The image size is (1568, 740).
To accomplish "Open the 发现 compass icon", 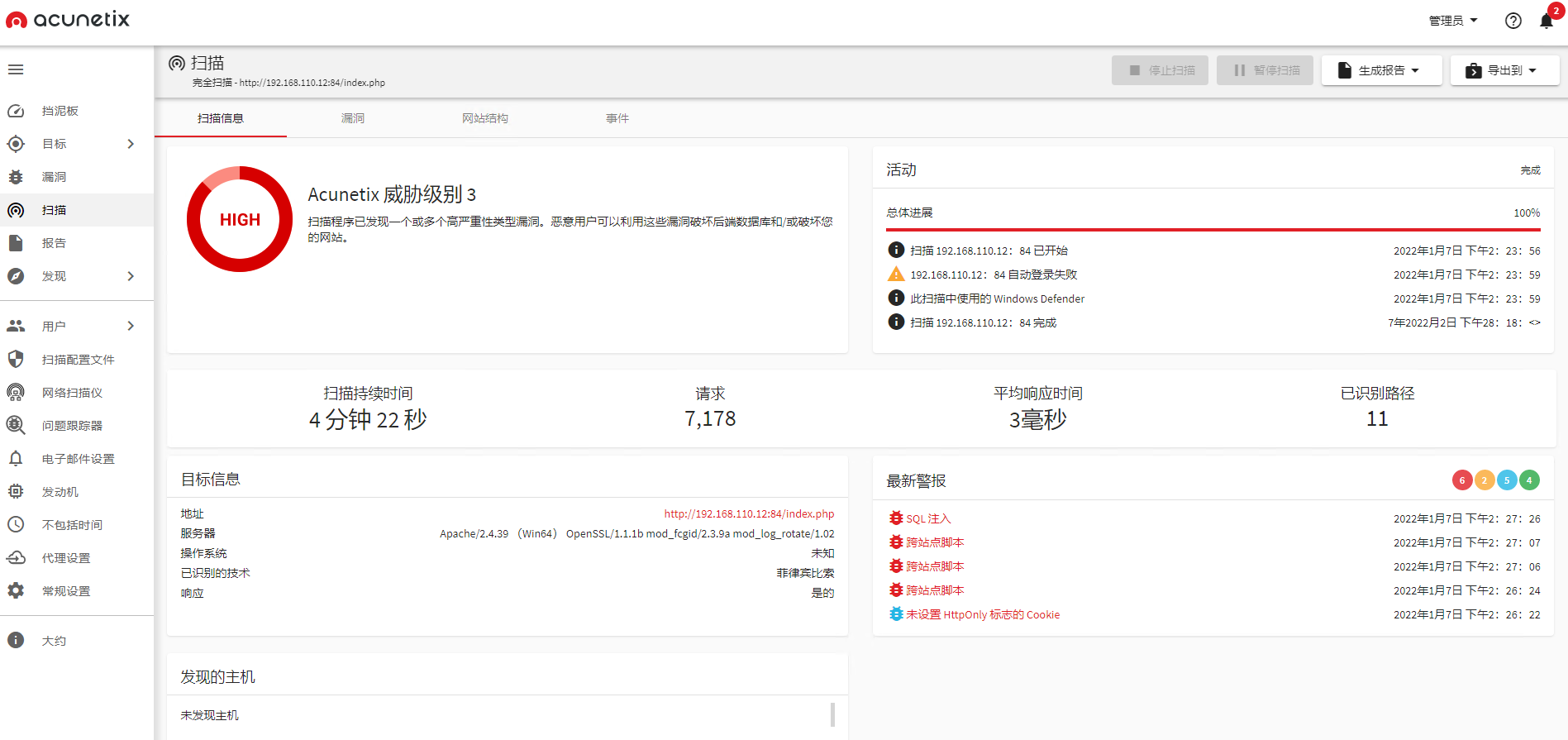I will [16, 276].
